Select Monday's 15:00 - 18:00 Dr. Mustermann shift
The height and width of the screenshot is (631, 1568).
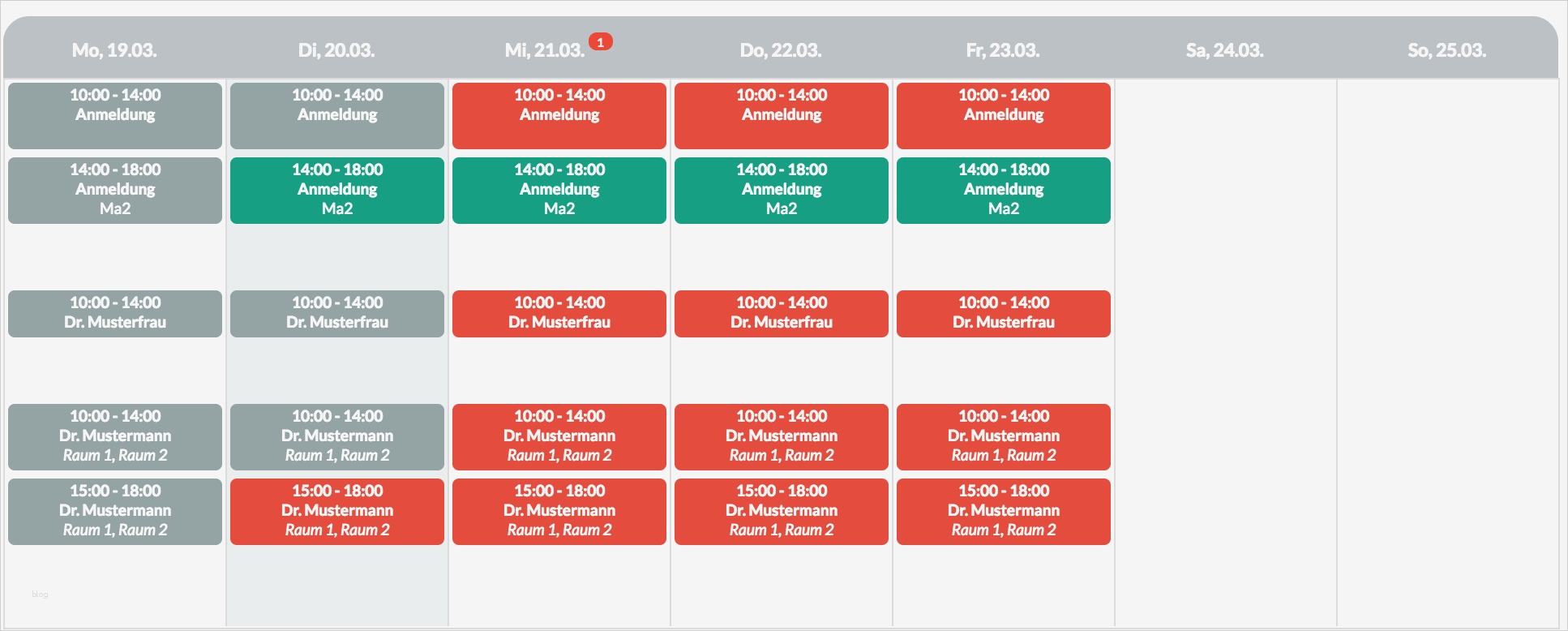[115, 511]
